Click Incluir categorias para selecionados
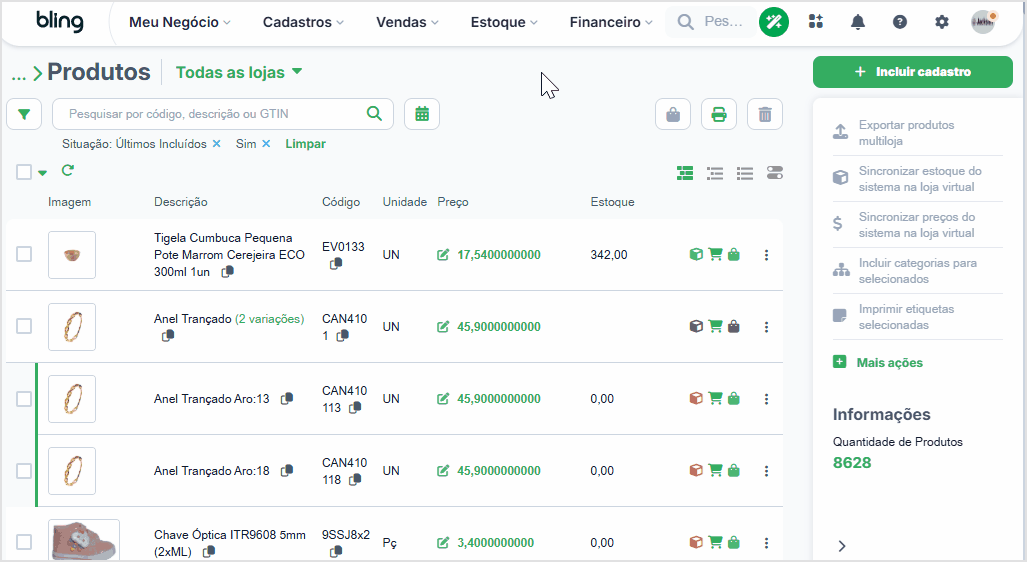1027x562 pixels. click(917, 271)
